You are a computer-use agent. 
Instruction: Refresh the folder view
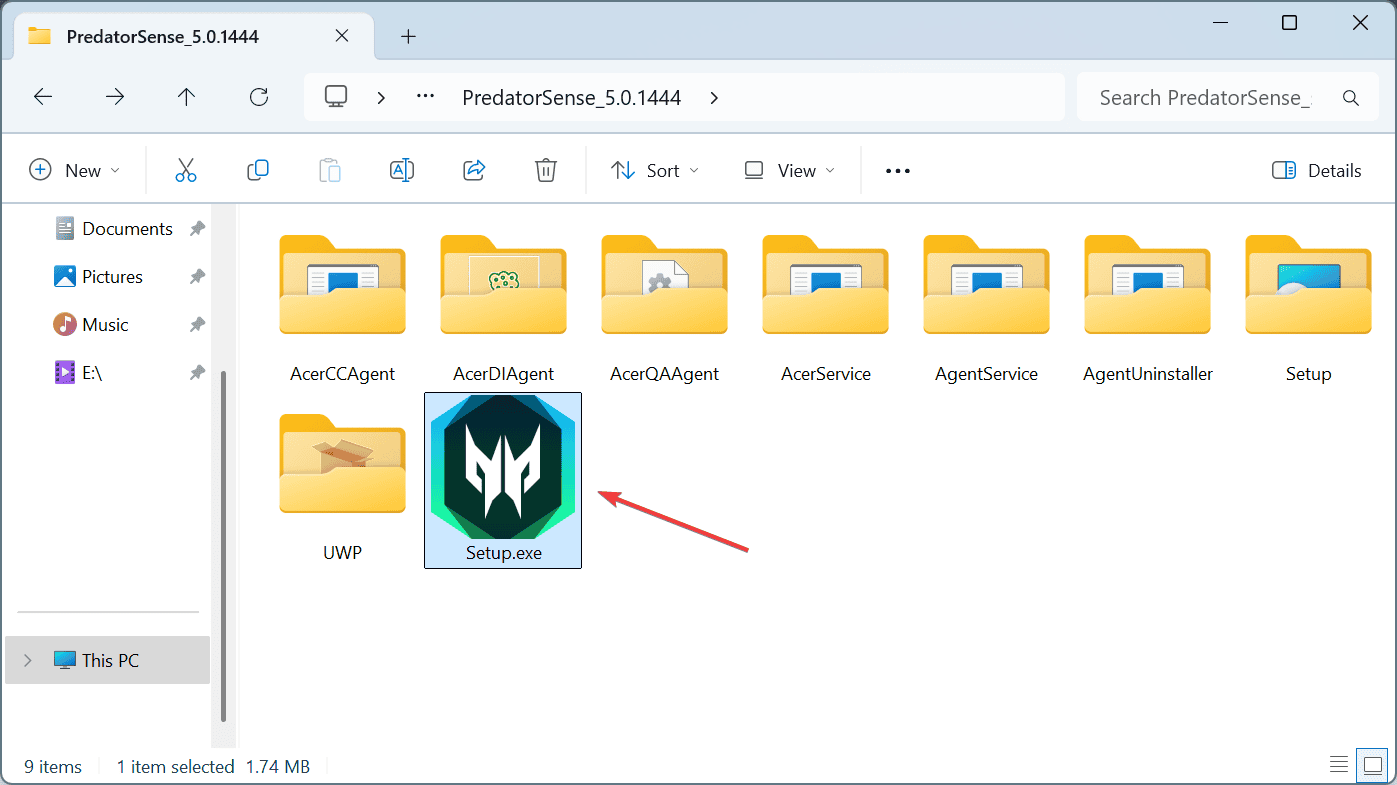point(259,97)
